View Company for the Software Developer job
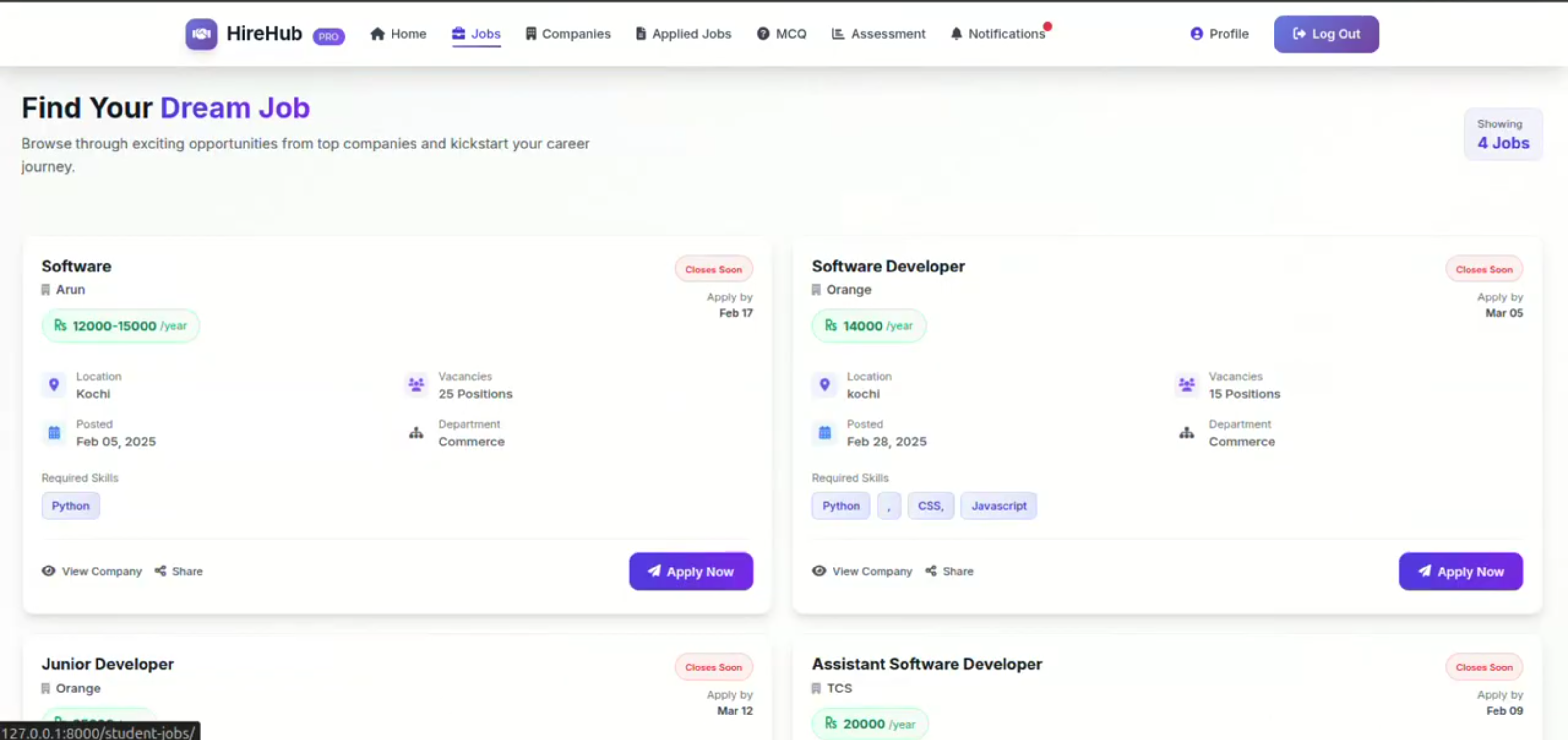 click(862, 571)
